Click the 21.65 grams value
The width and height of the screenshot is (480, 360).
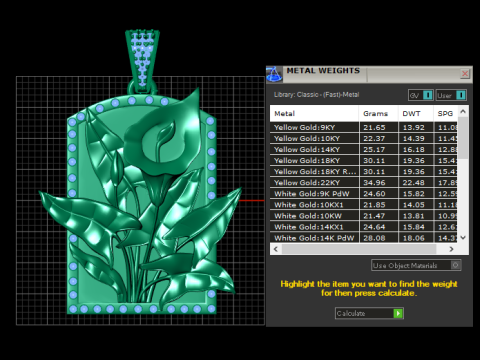[x=374, y=127]
